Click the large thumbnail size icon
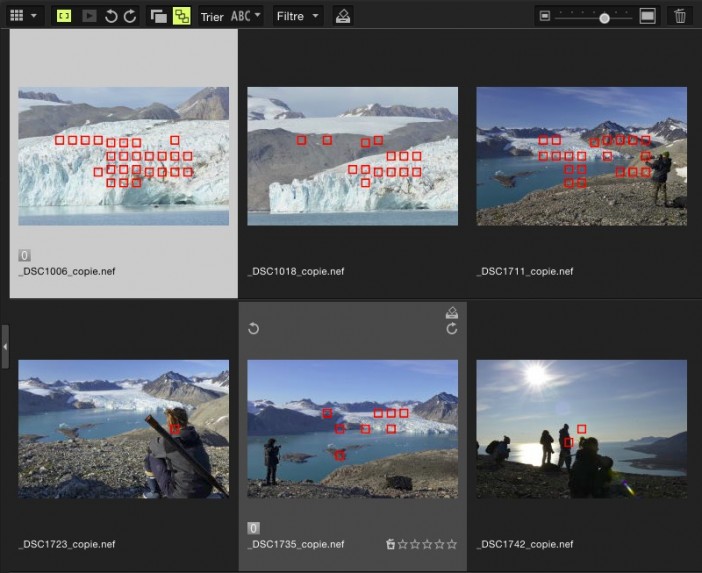This screenshot has width=702, height=573. pos(647,16)
